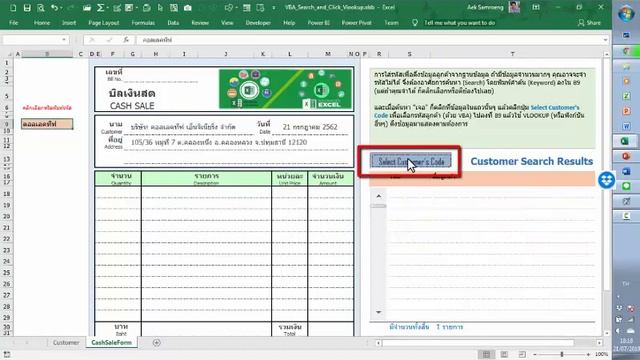Select column header T

(x=512, y=54)
